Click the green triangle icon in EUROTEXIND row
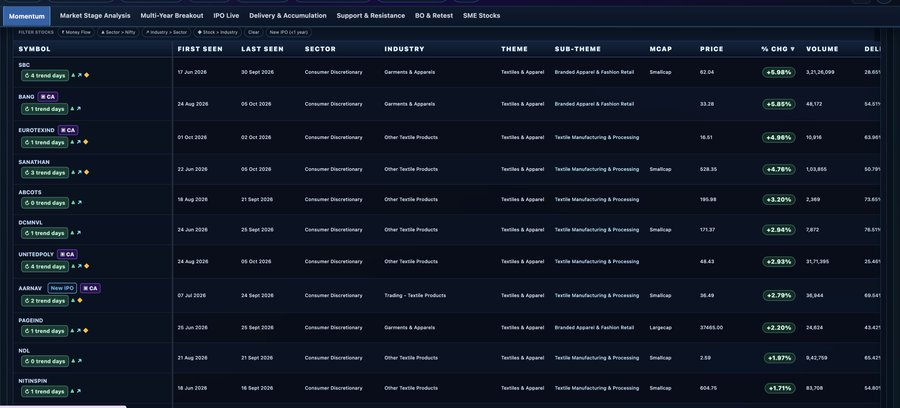This screenshot has height=408, width=900. 72,142
